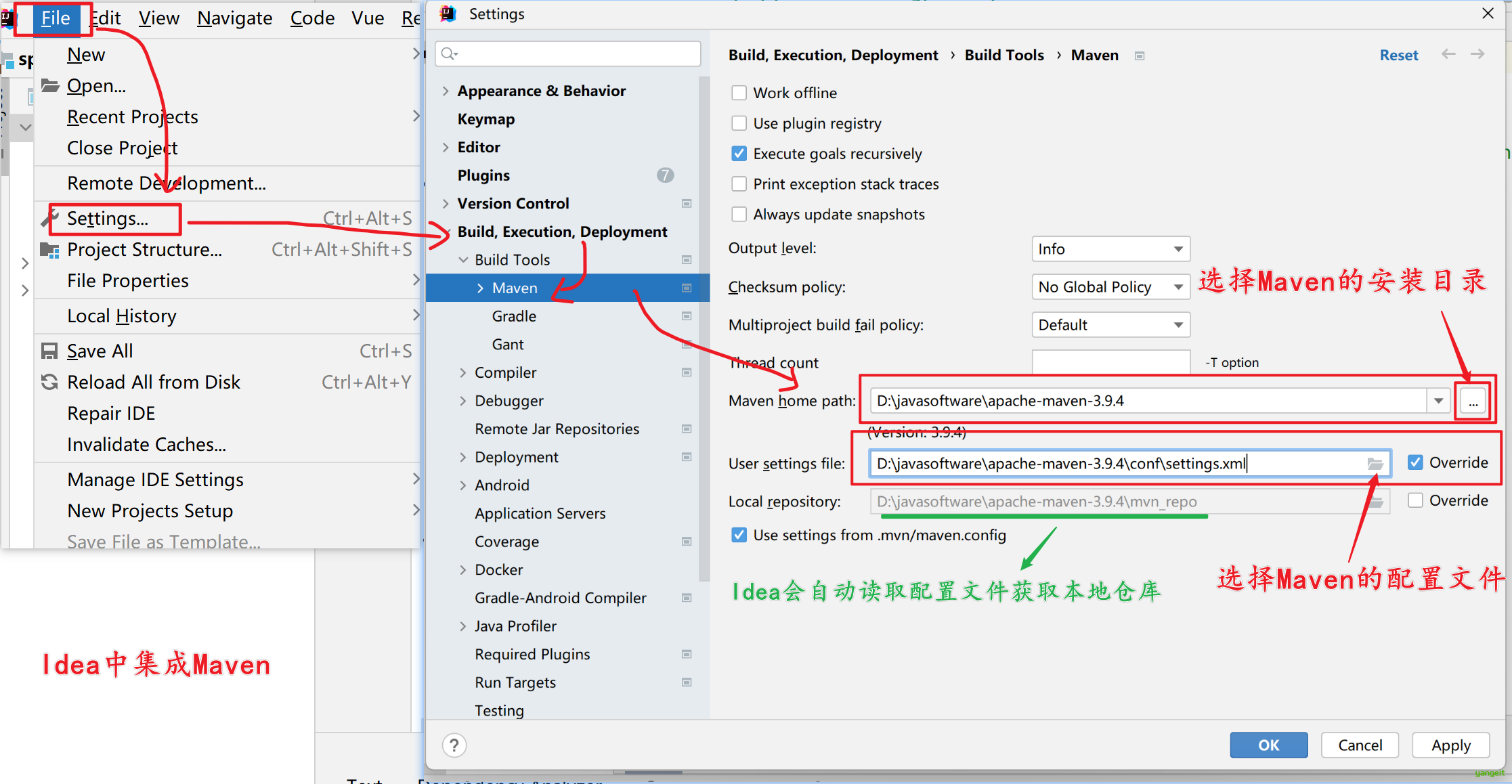Click the Save All floppy disk icon
This screenshot has height=784, width=1512.
49,351
